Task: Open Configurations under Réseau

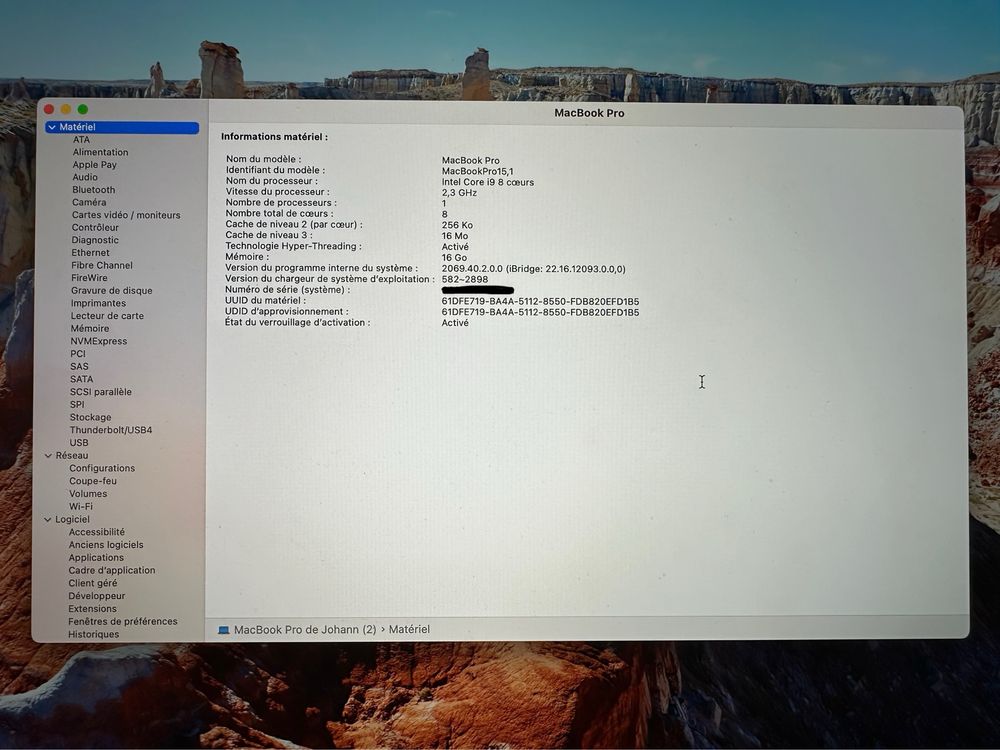Action: click(x=102, y=469)
